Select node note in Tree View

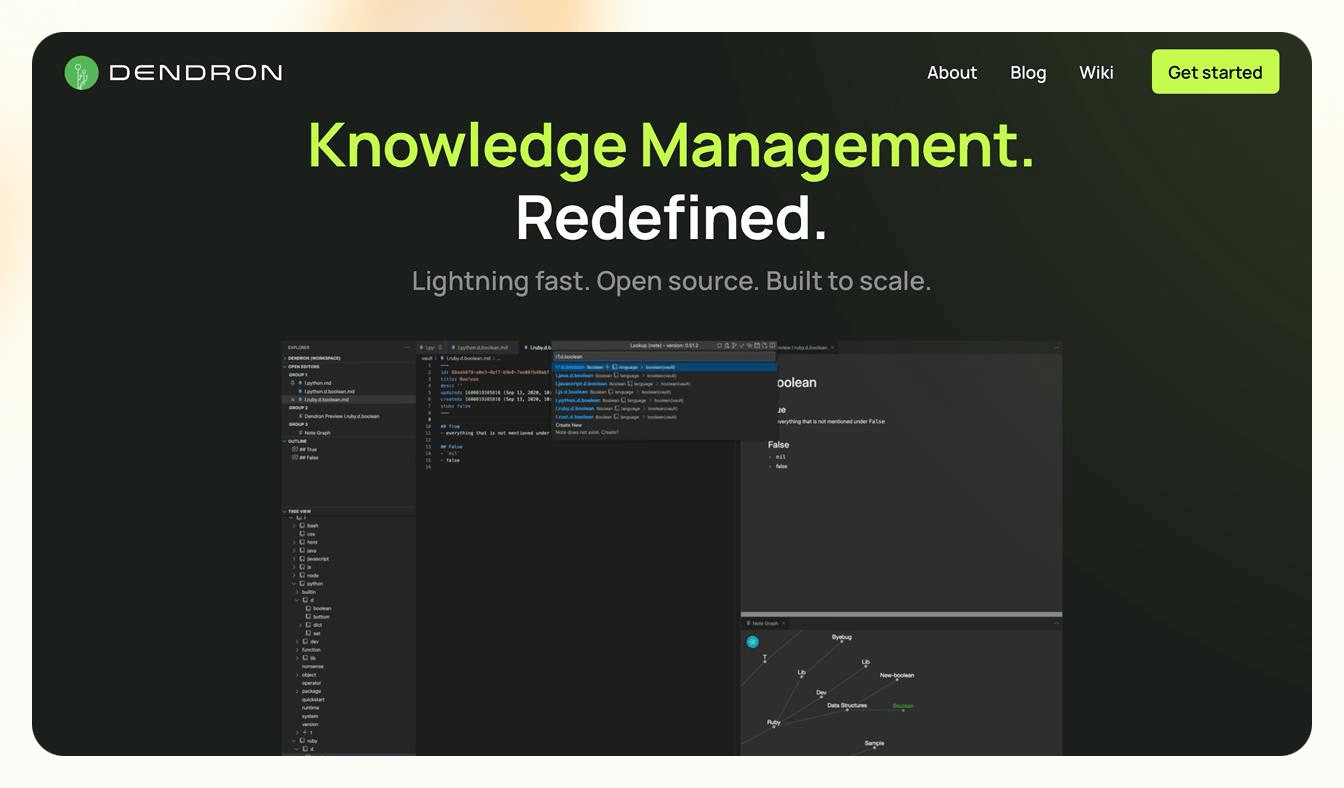[x=313, y=575]
